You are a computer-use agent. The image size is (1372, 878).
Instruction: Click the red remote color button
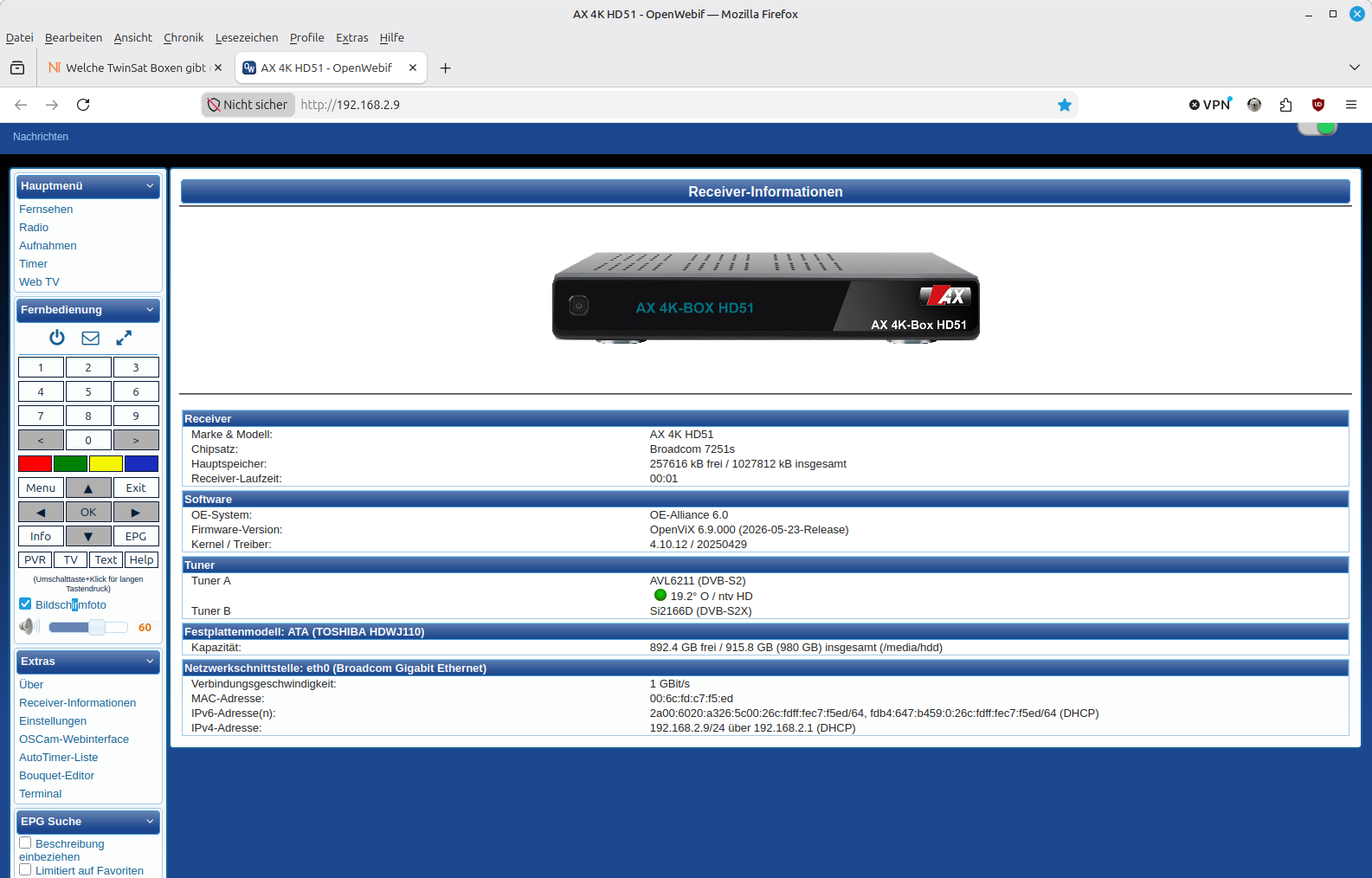35,464
